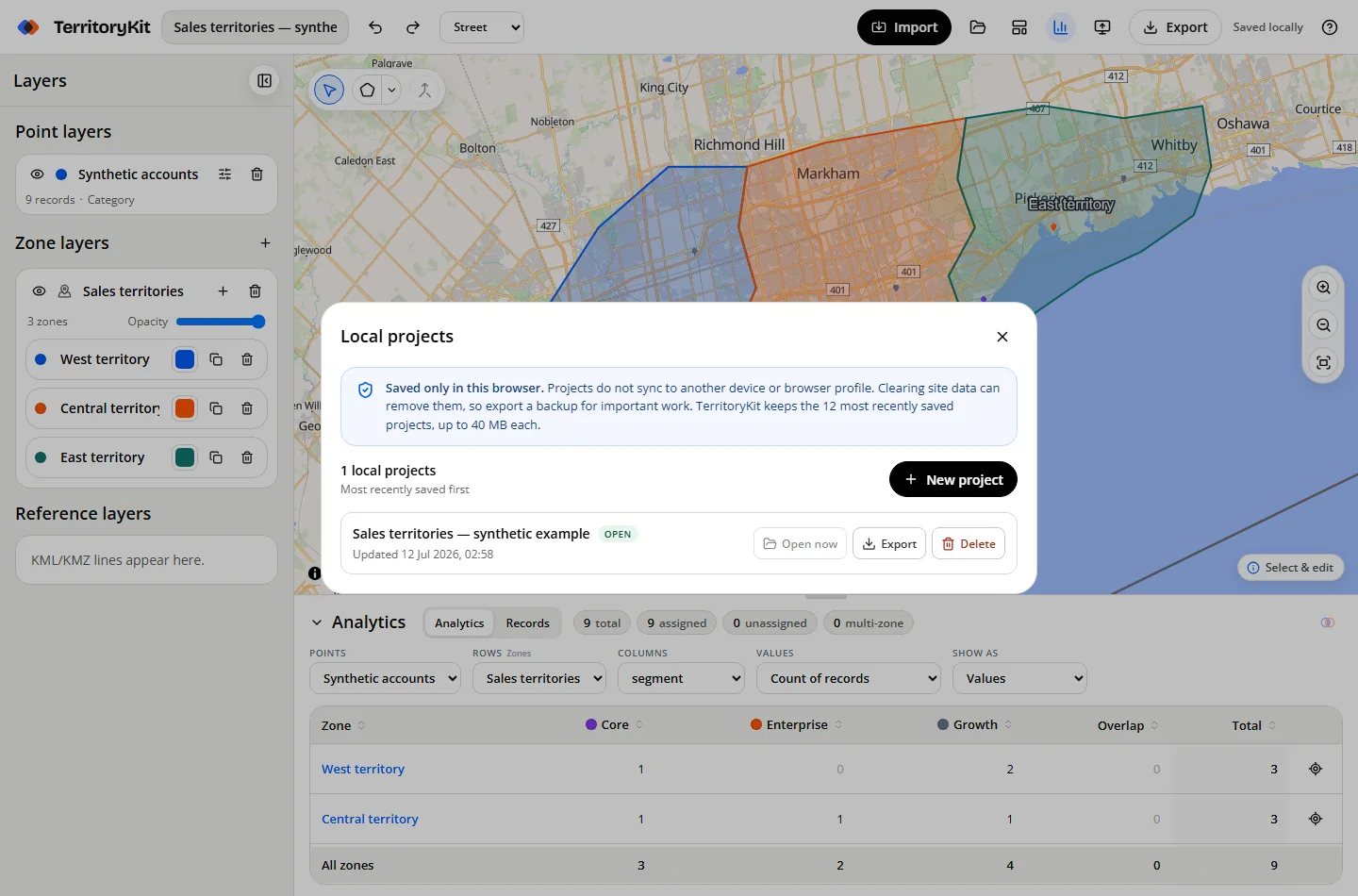Screen dimensions: 1358x896
Task: Open Synthetic accounts layer settings sliders
Action: pos(224,174)
